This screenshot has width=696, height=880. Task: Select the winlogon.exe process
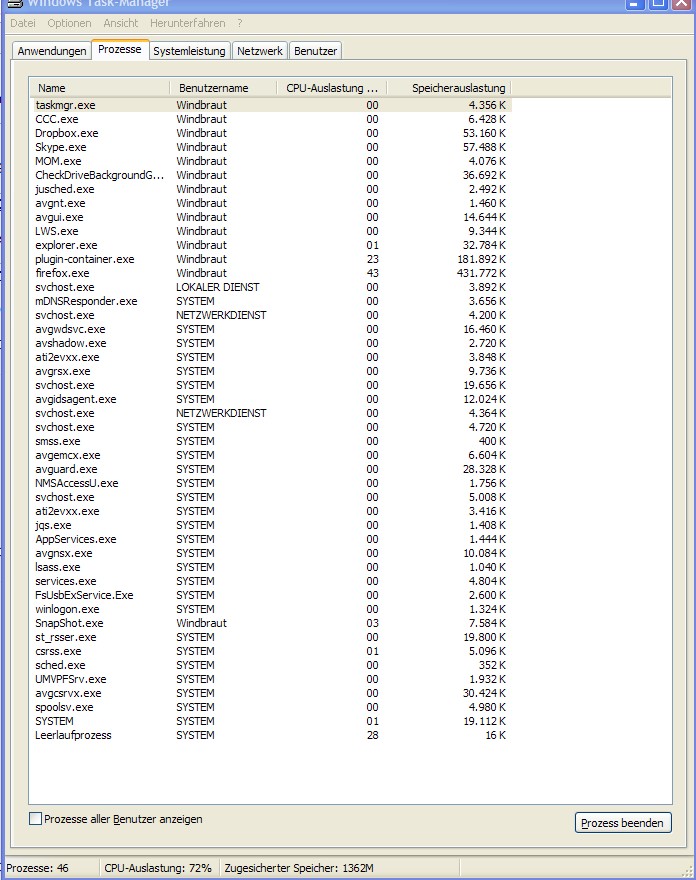[x=271, y=609]
